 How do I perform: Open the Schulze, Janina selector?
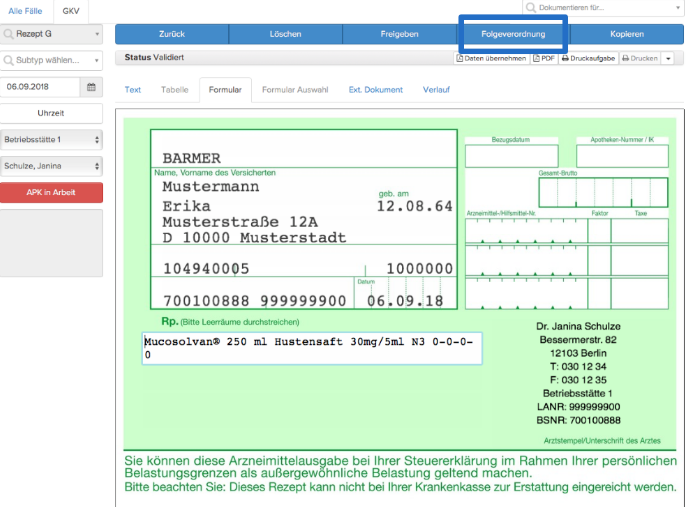pos(51,166)
